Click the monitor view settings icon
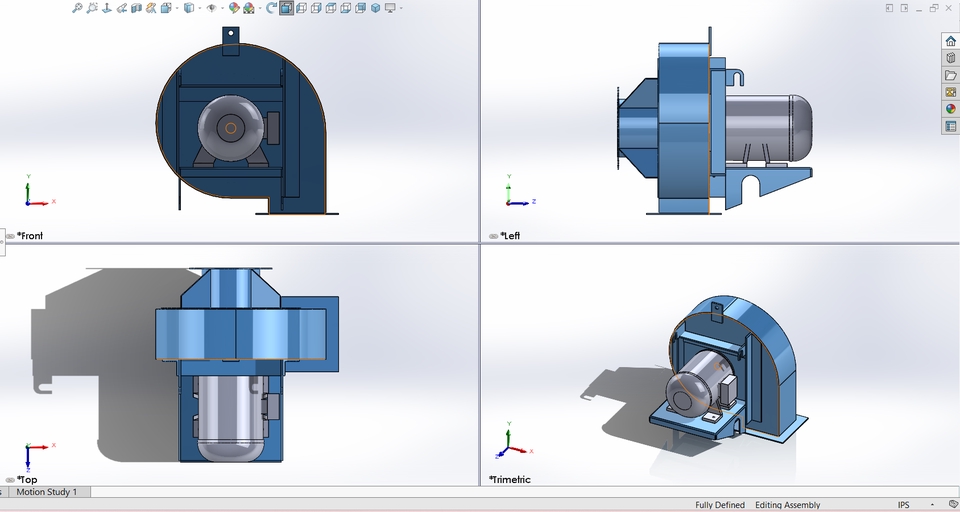This screenshot has width=960, height=512. click(x=391, y=8)
